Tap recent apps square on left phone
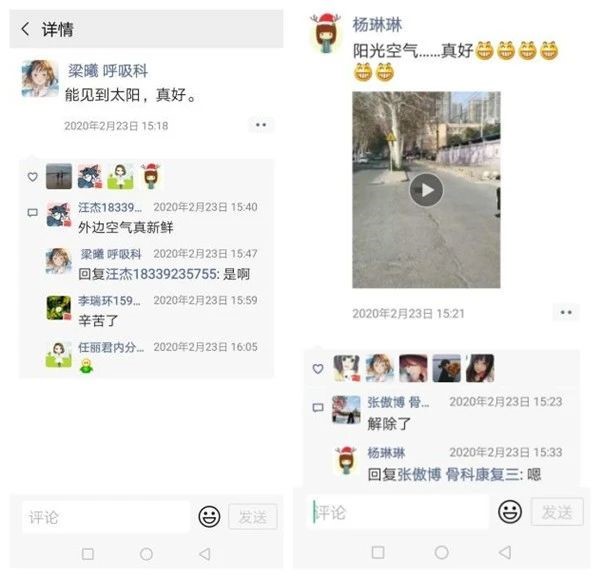Viewport: 600px width, 579px height. (88, 554)
